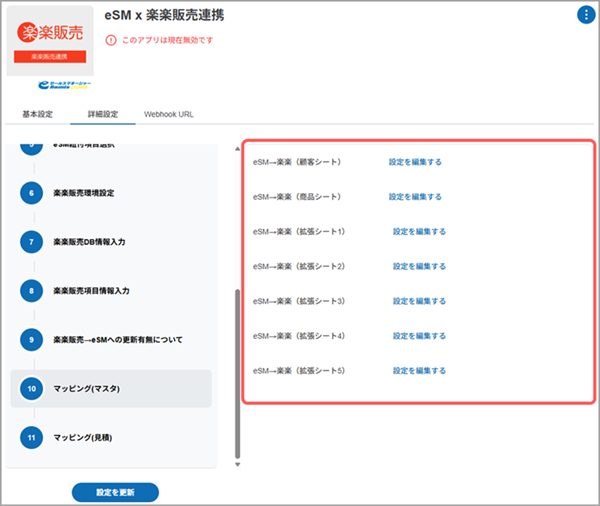Viewport: 600px width, 506px height.
Task: Edit settings for eSM→楽楽（拡張シート5）
Action: click(419, 371)
